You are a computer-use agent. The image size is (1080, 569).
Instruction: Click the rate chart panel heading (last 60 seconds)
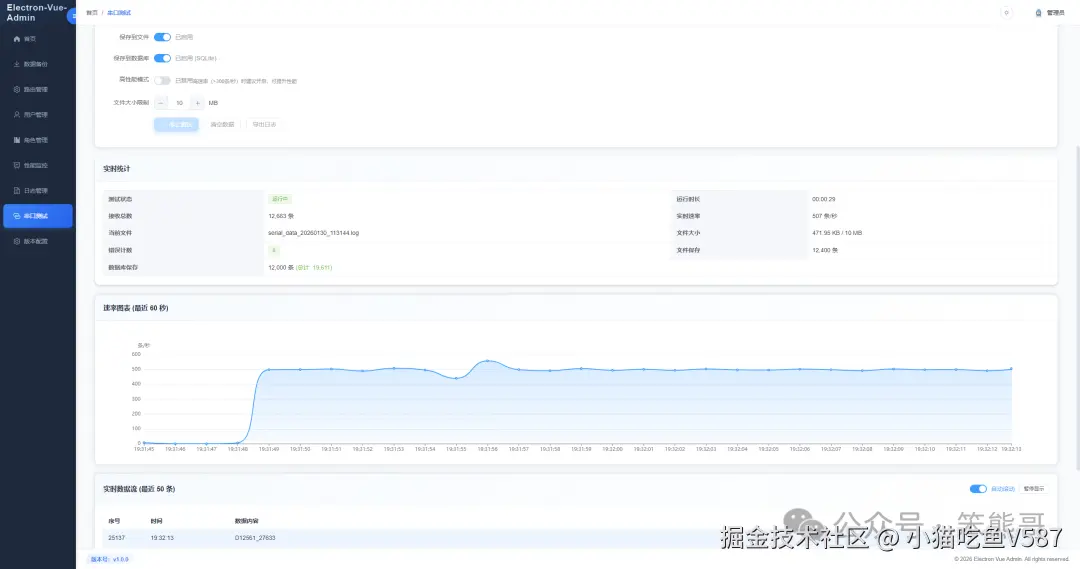[x=136, y=308]
